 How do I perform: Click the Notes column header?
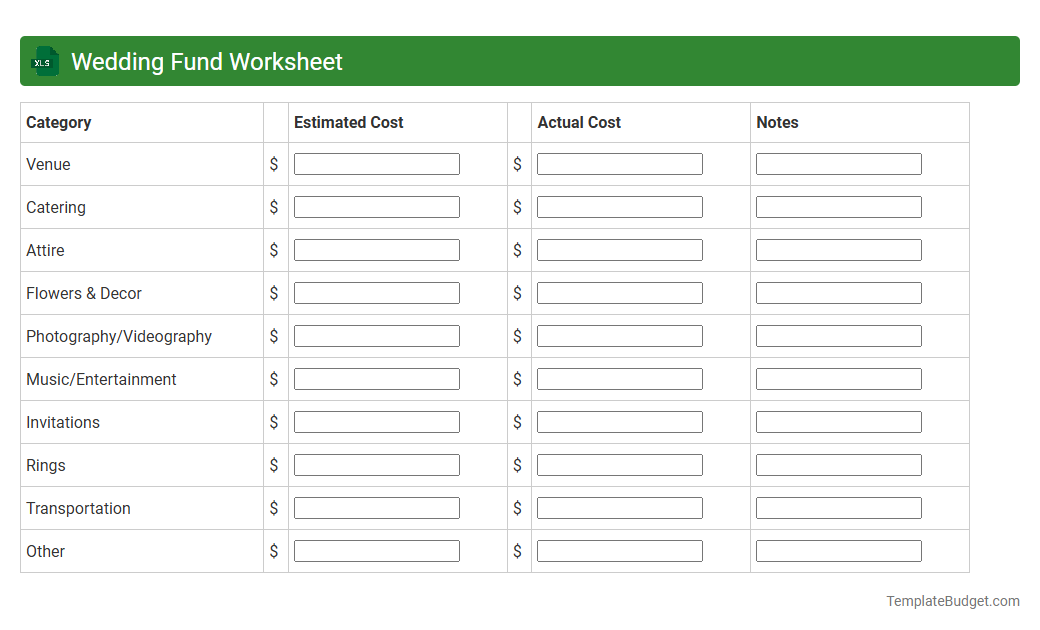[777, 122]
